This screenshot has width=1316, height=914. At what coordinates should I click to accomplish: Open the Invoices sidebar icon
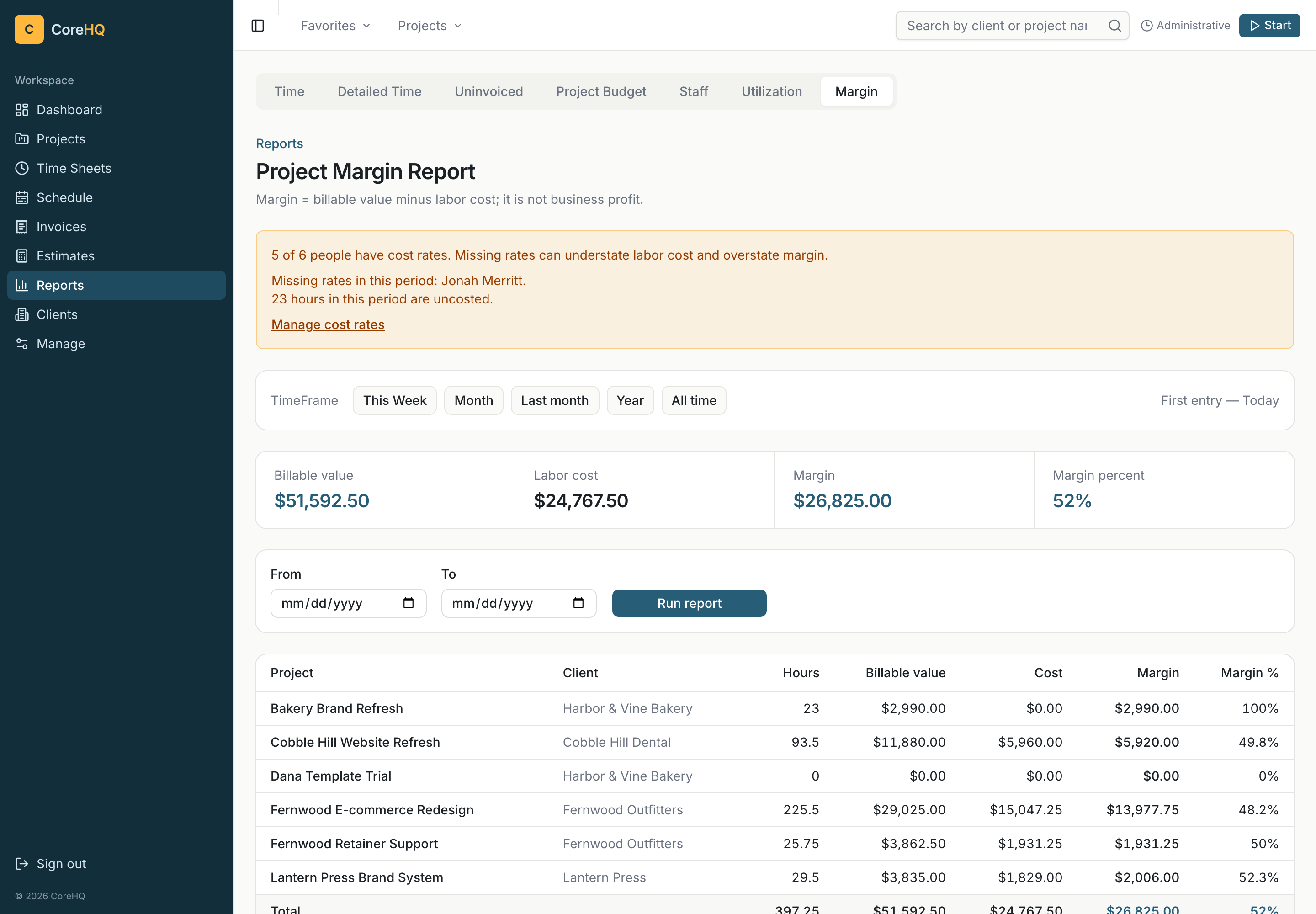click(22, 226)
